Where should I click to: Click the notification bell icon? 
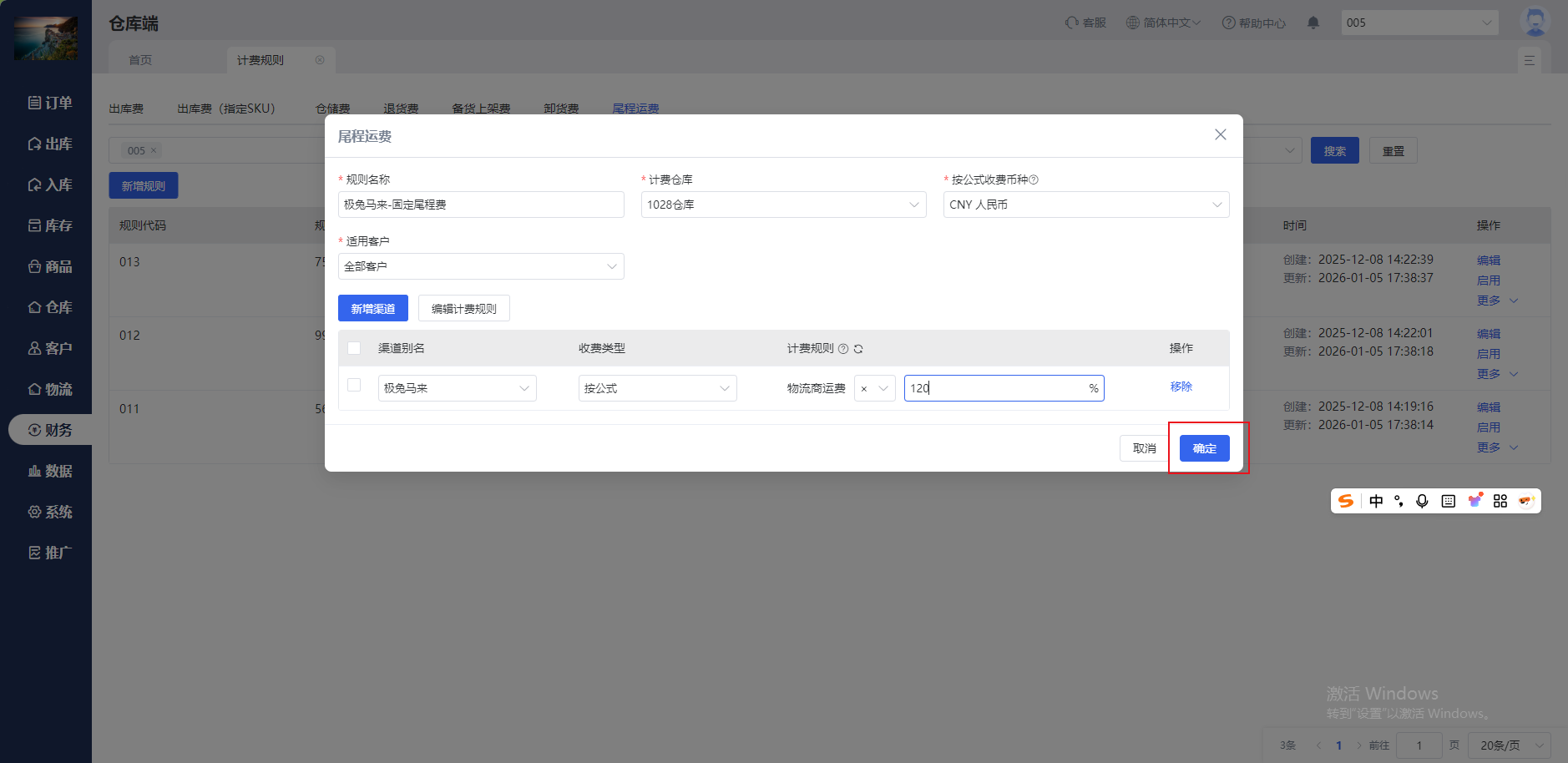[1313, 23]
